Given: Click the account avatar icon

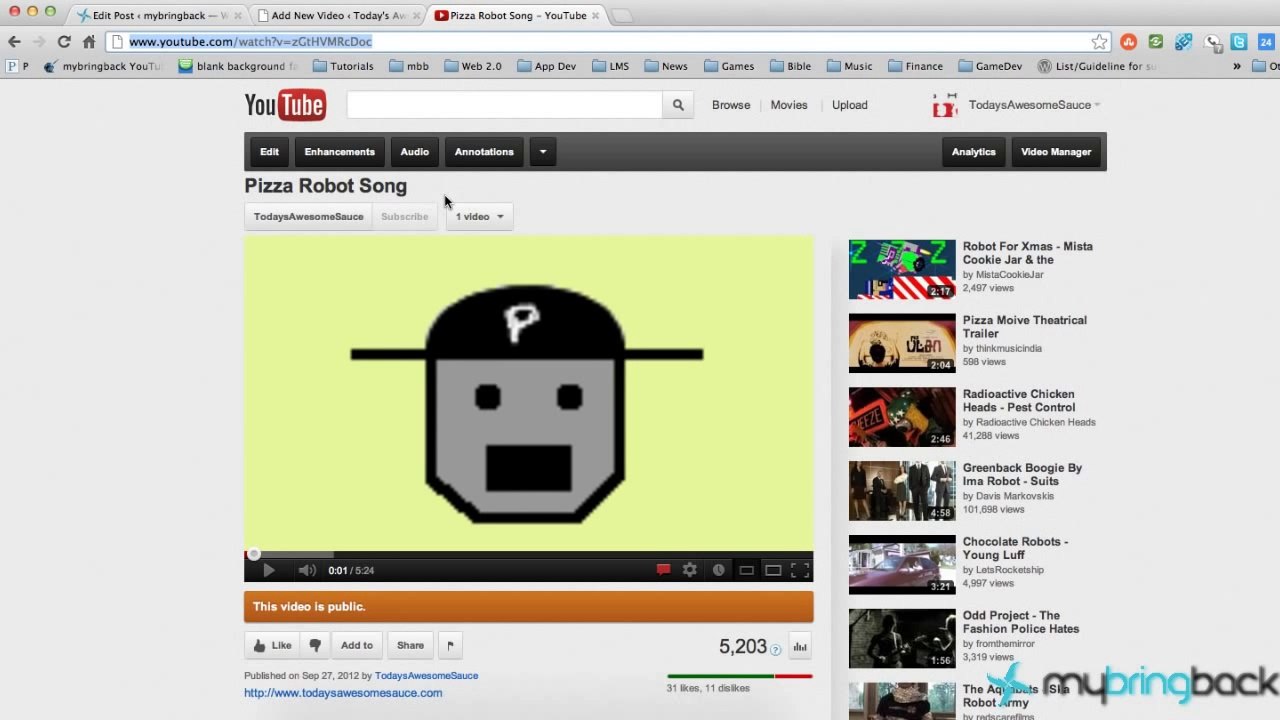Looking at the screenshot, I should 945,105.
